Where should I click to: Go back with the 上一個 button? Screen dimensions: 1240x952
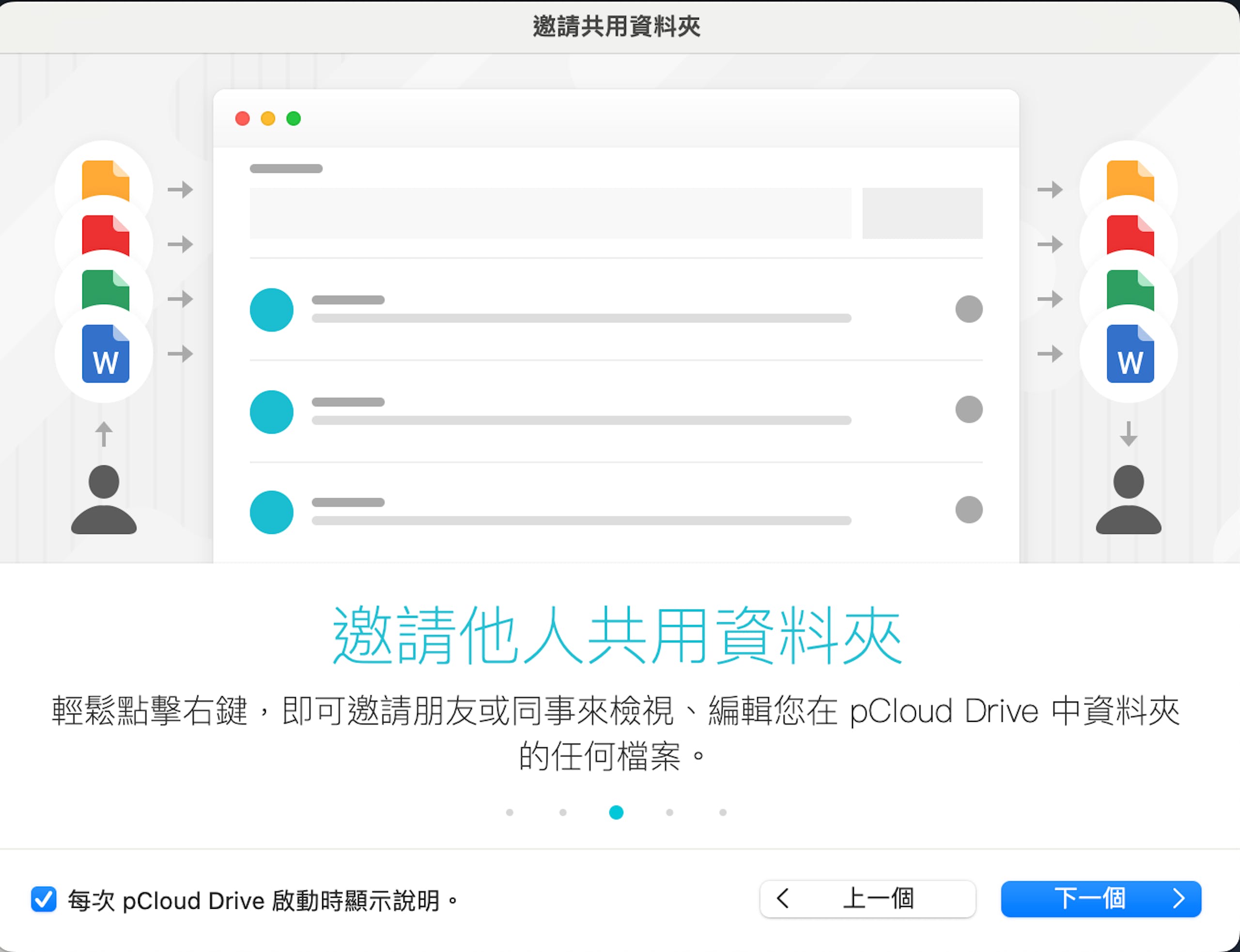tap(867, 899)
